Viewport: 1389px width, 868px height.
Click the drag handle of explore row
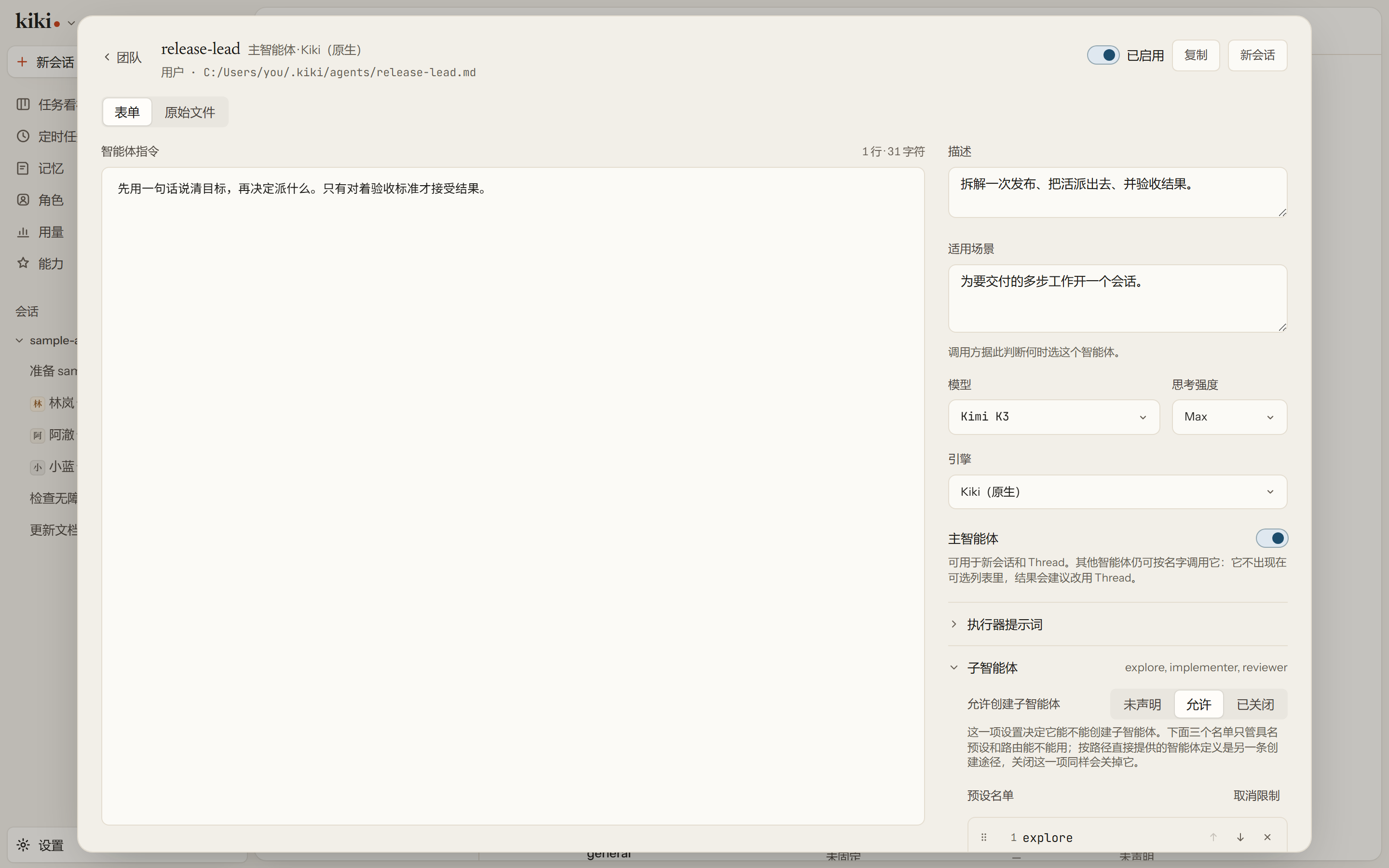point(984,837)
